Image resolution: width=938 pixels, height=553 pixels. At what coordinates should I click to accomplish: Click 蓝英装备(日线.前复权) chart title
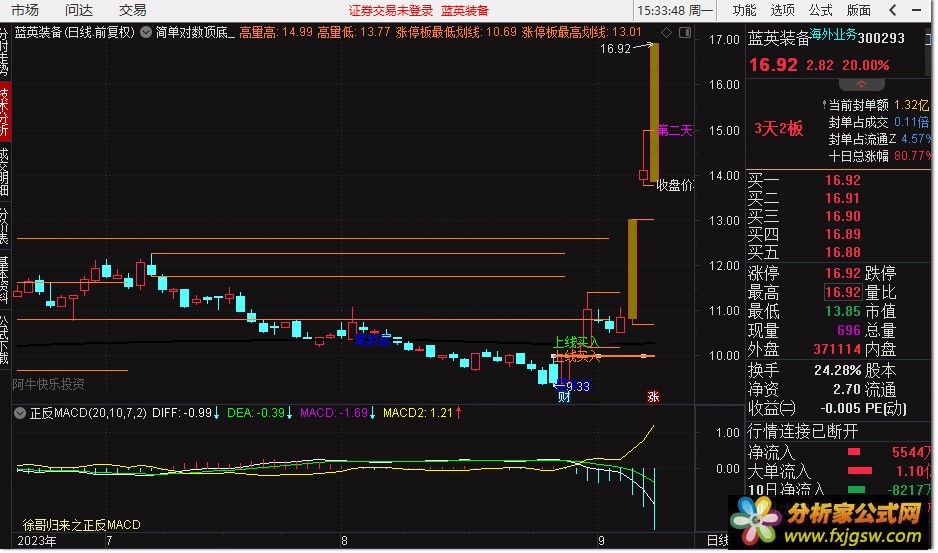pyautogui.click(x=75, y=32)
